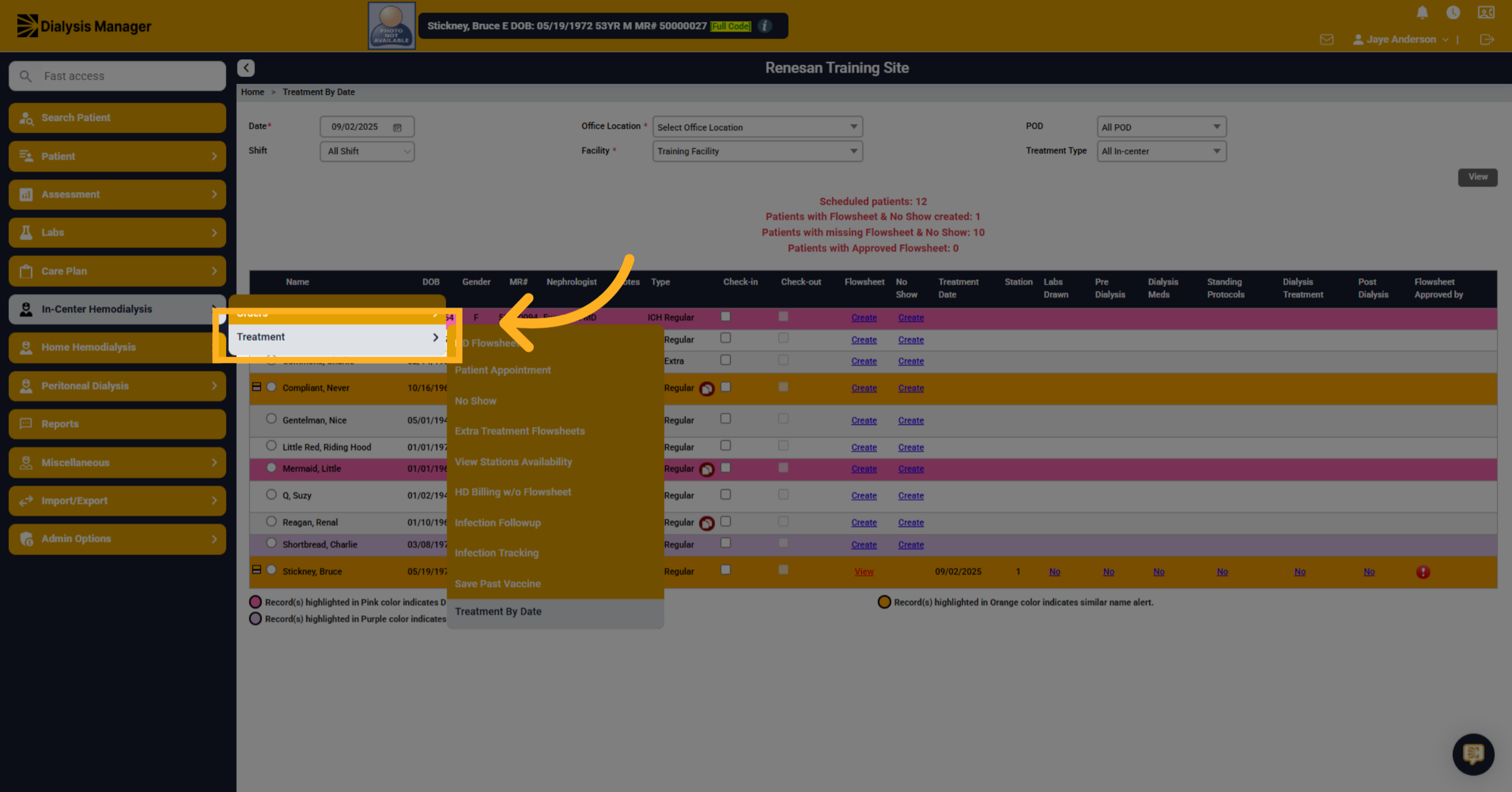Screen dimensions: 1512x792
Task: Open the clock history icon
Action: click(1453, 13)
